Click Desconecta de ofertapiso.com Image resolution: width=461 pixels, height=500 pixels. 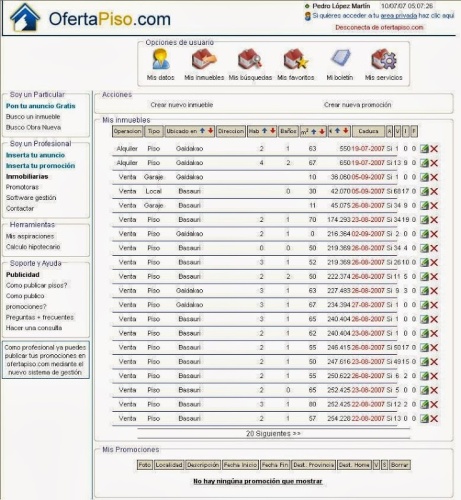(x=379, y=27)
